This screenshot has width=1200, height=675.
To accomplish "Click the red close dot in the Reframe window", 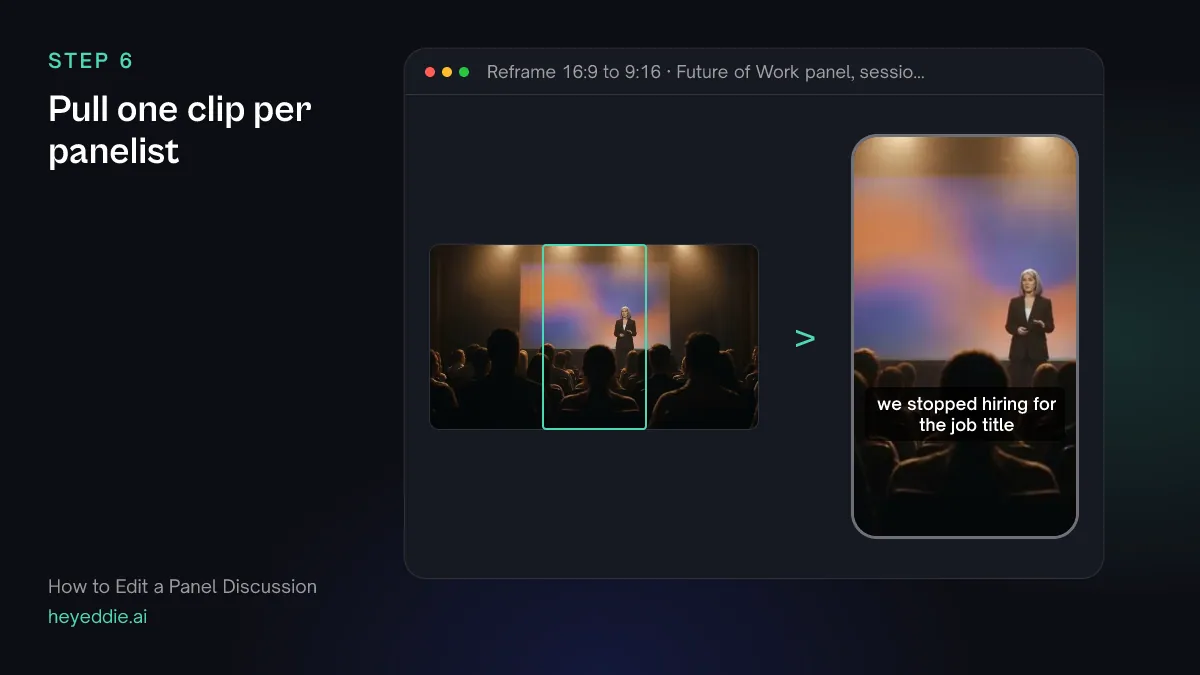I will (x=430, y=73).
